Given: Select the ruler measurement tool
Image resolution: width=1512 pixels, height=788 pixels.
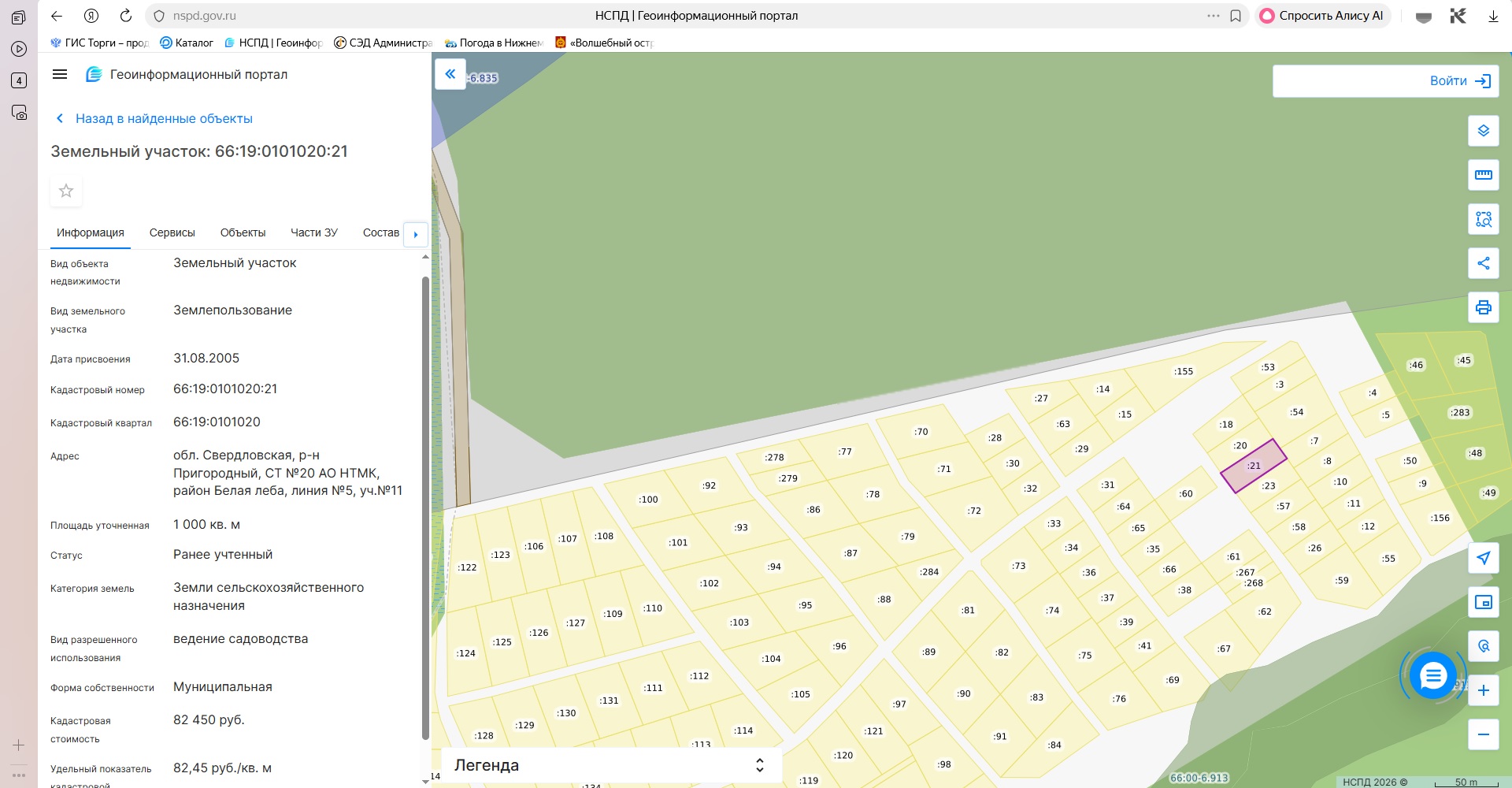Looking at the screenshot, I should click(x=1483, y=175).
